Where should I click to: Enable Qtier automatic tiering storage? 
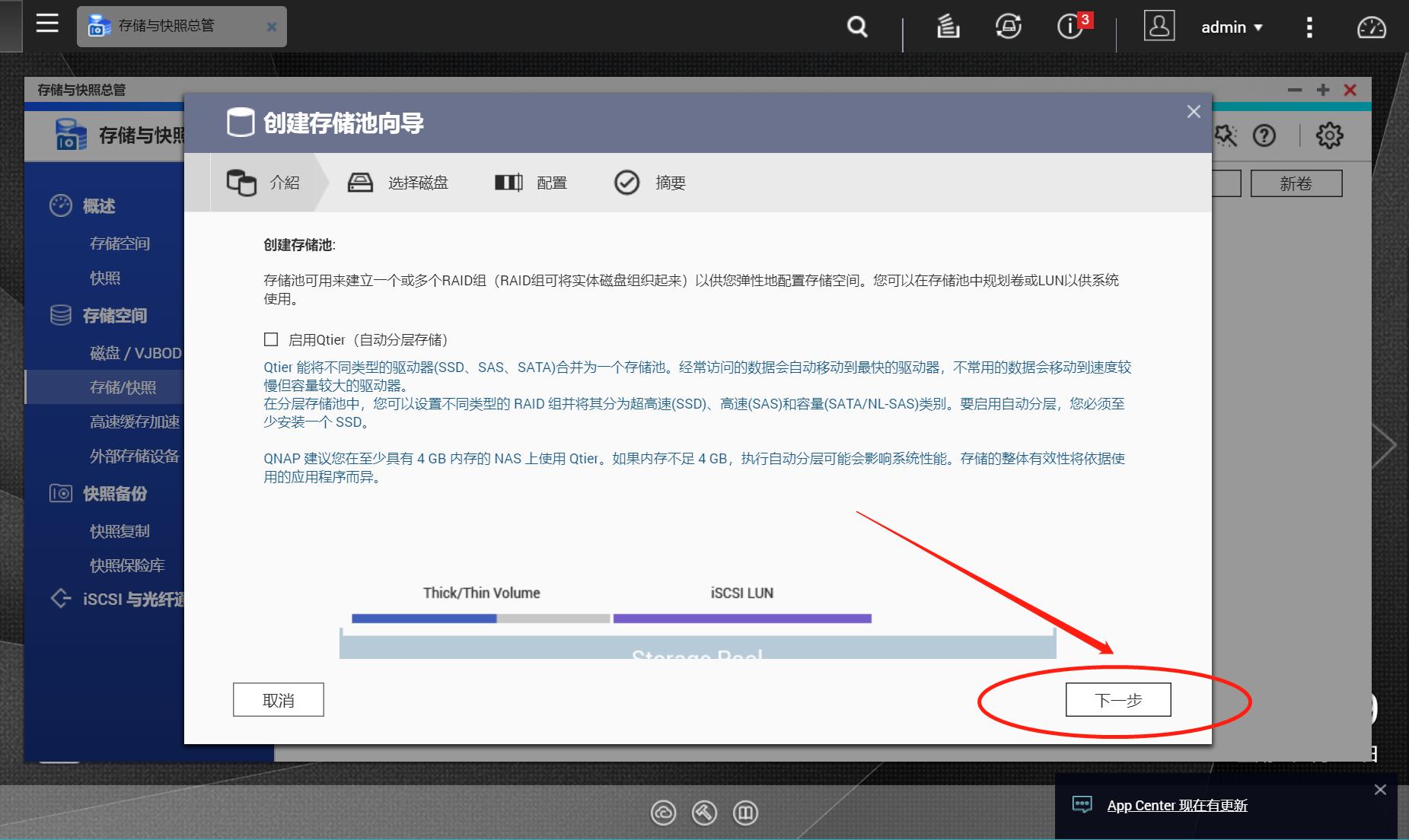coord(272,339)
